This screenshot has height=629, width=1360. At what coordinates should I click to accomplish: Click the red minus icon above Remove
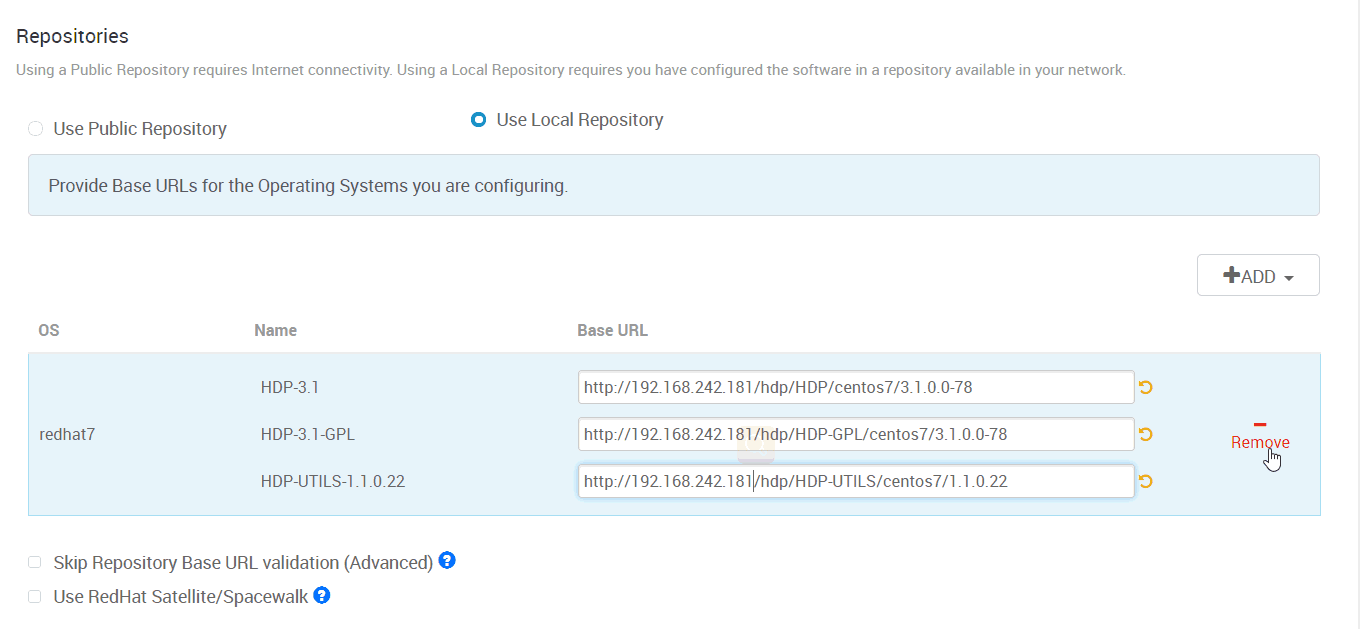click(x=1260, y=424)
